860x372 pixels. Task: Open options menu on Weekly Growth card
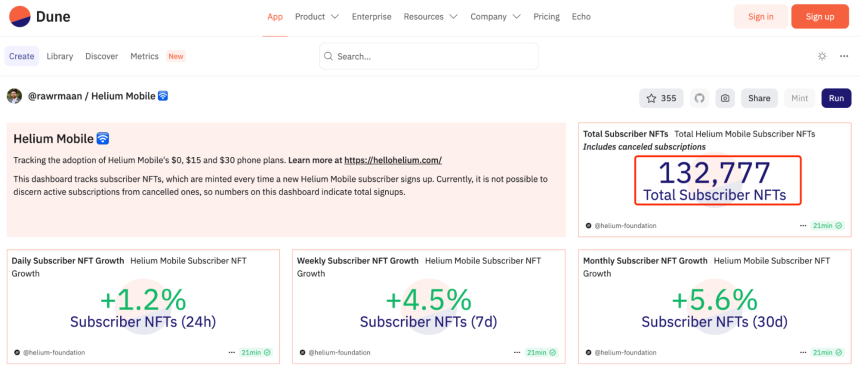pos(517,352)
